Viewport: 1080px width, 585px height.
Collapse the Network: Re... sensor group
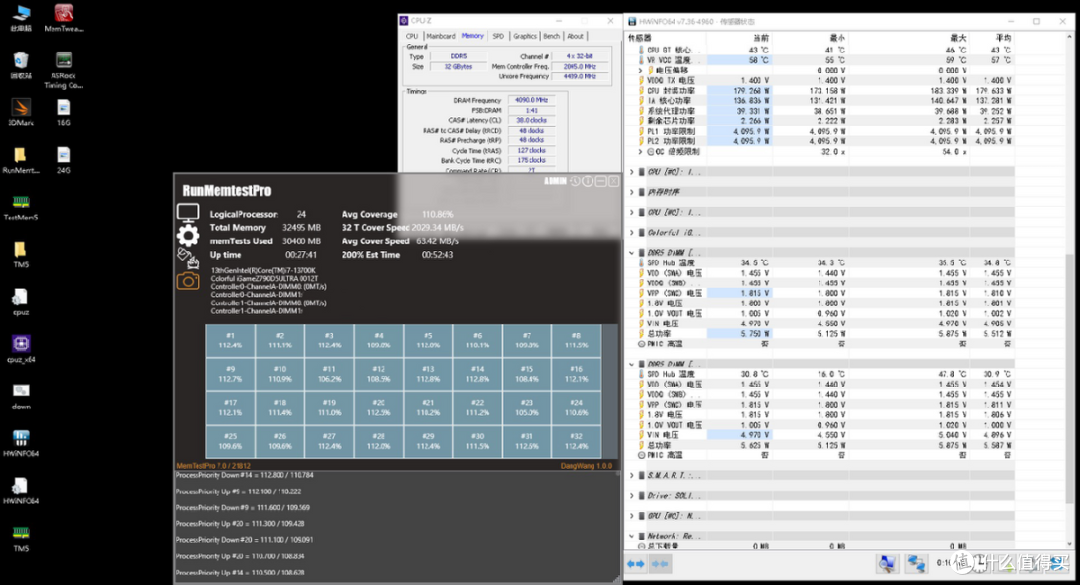[632, 535]
